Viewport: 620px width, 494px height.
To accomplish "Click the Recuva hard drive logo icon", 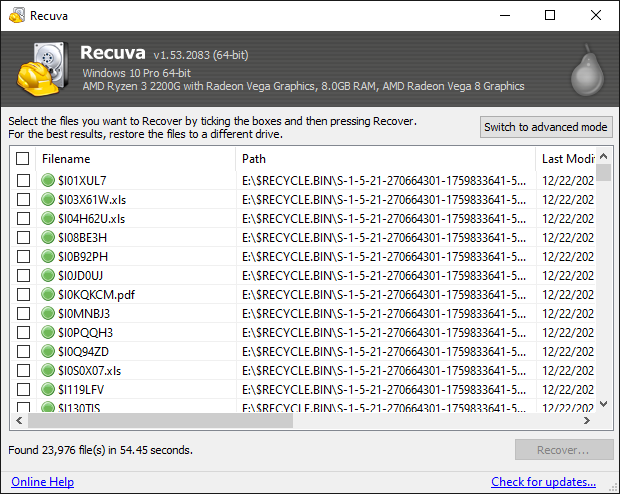I will (41, 70).
